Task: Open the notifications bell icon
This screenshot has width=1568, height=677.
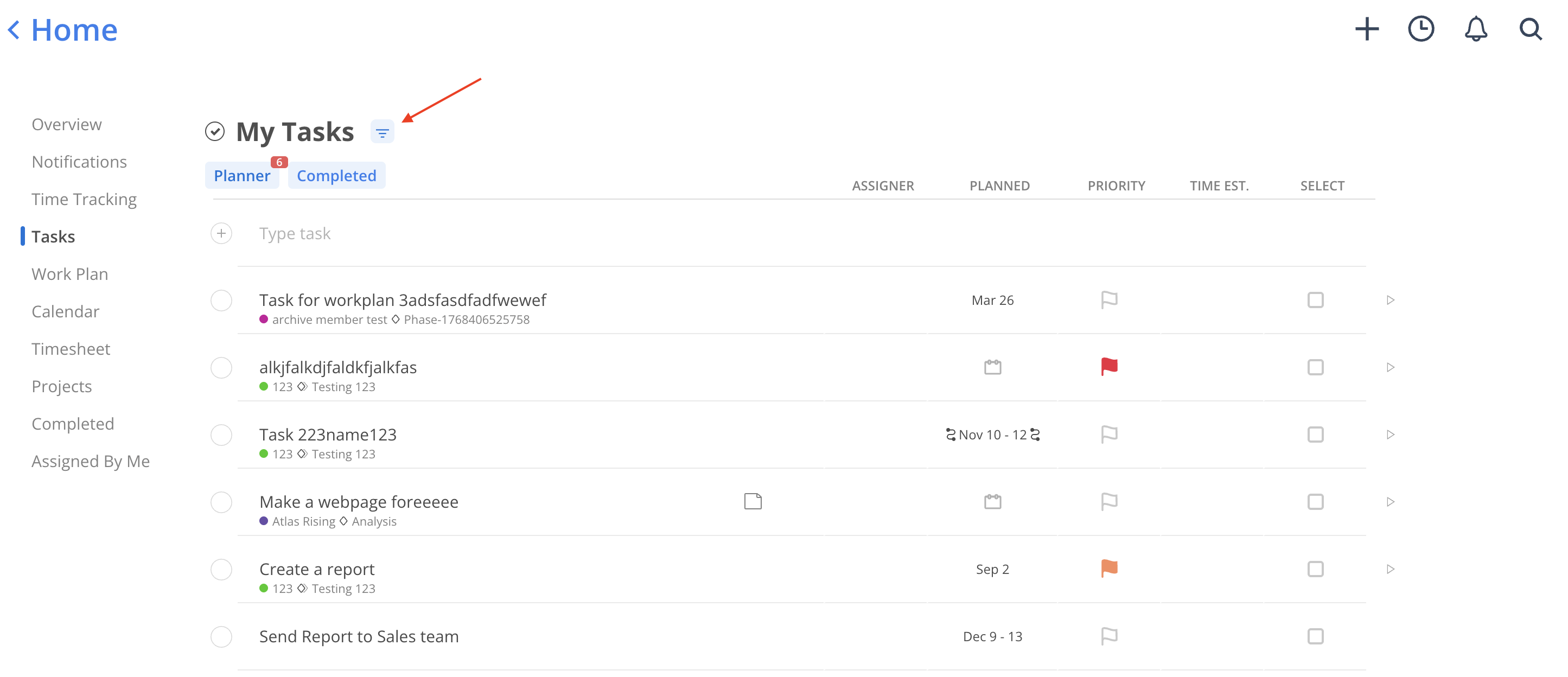Action: point(1475,29)
